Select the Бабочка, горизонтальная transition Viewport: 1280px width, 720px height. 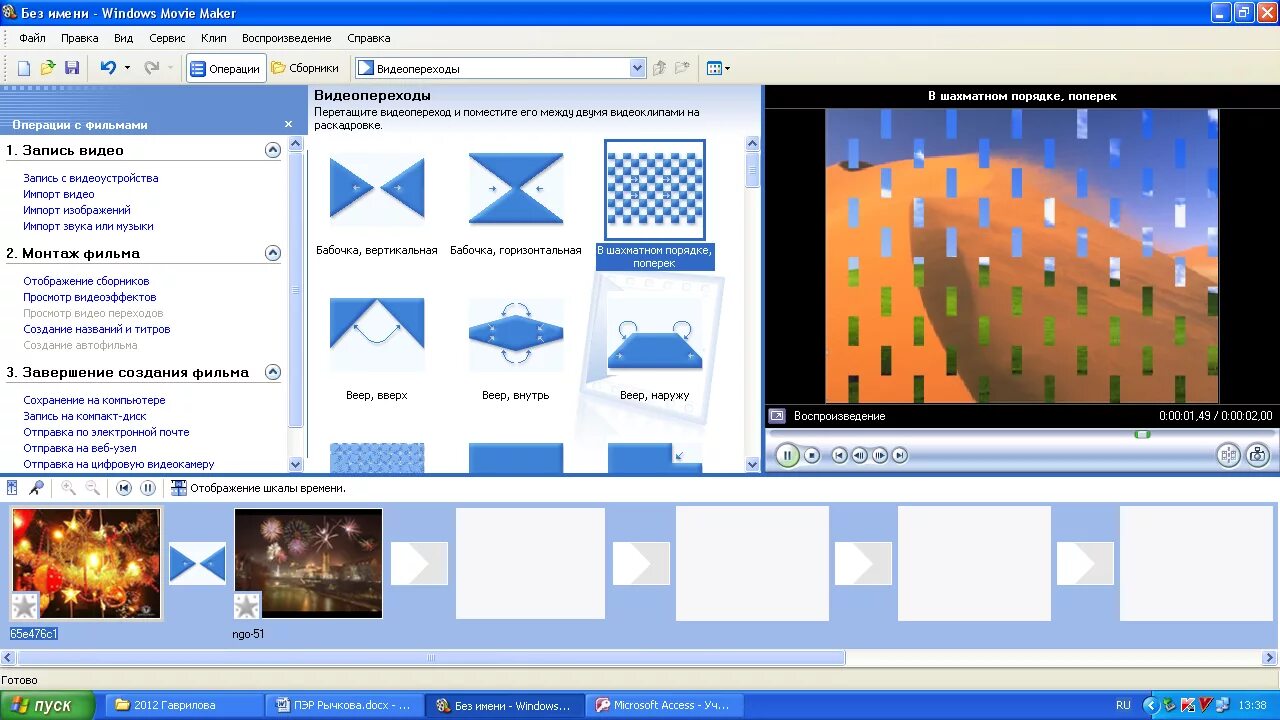(x=516, y=189)
